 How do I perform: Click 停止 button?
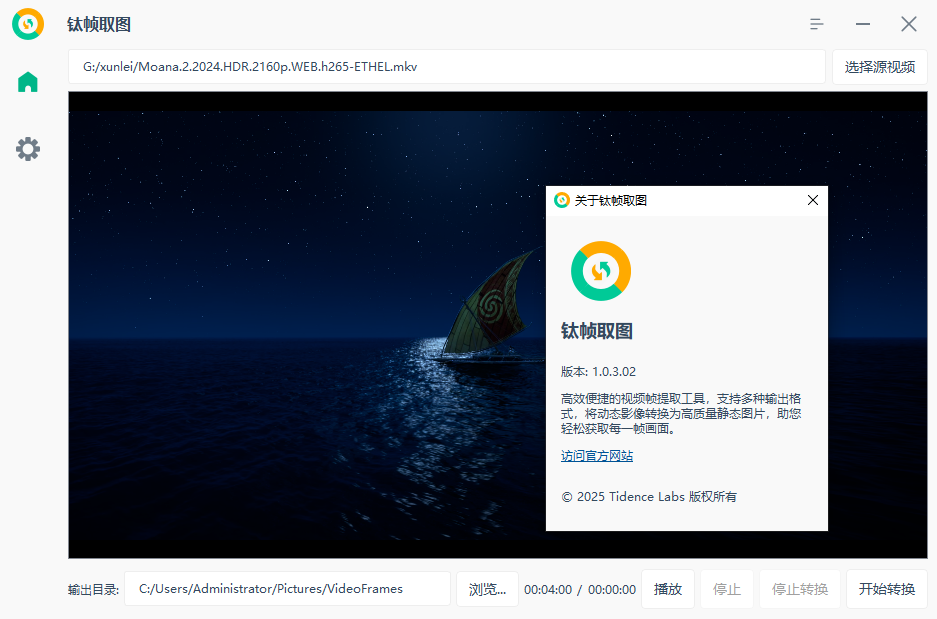[x=727, y=589]
